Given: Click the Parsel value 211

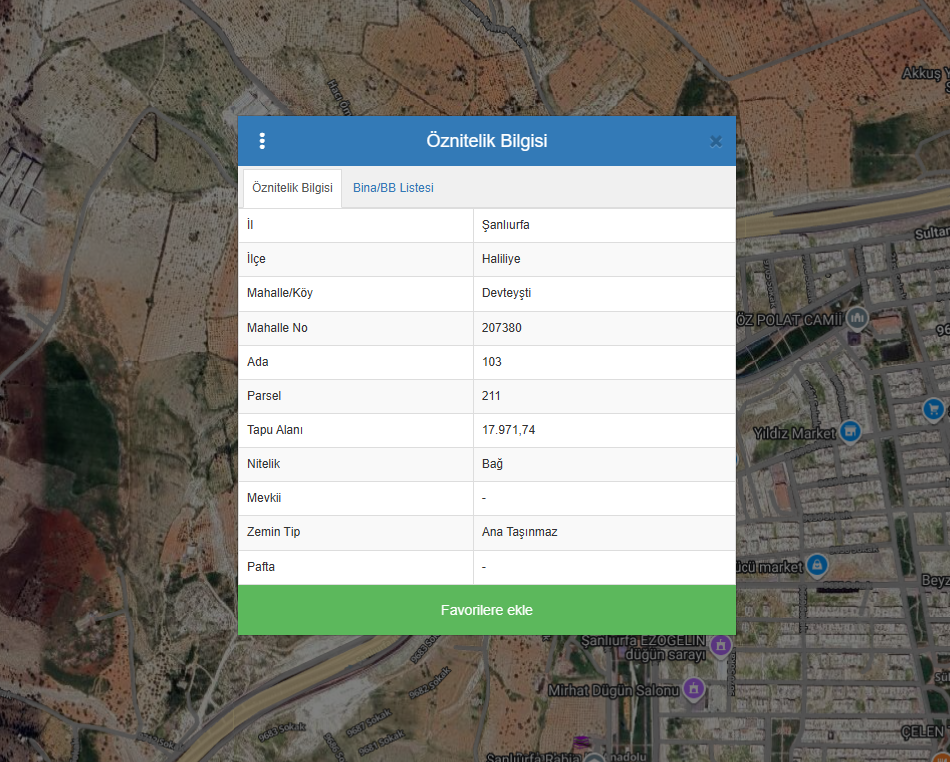Looking at the screenshot, I should tap(491, 396).
